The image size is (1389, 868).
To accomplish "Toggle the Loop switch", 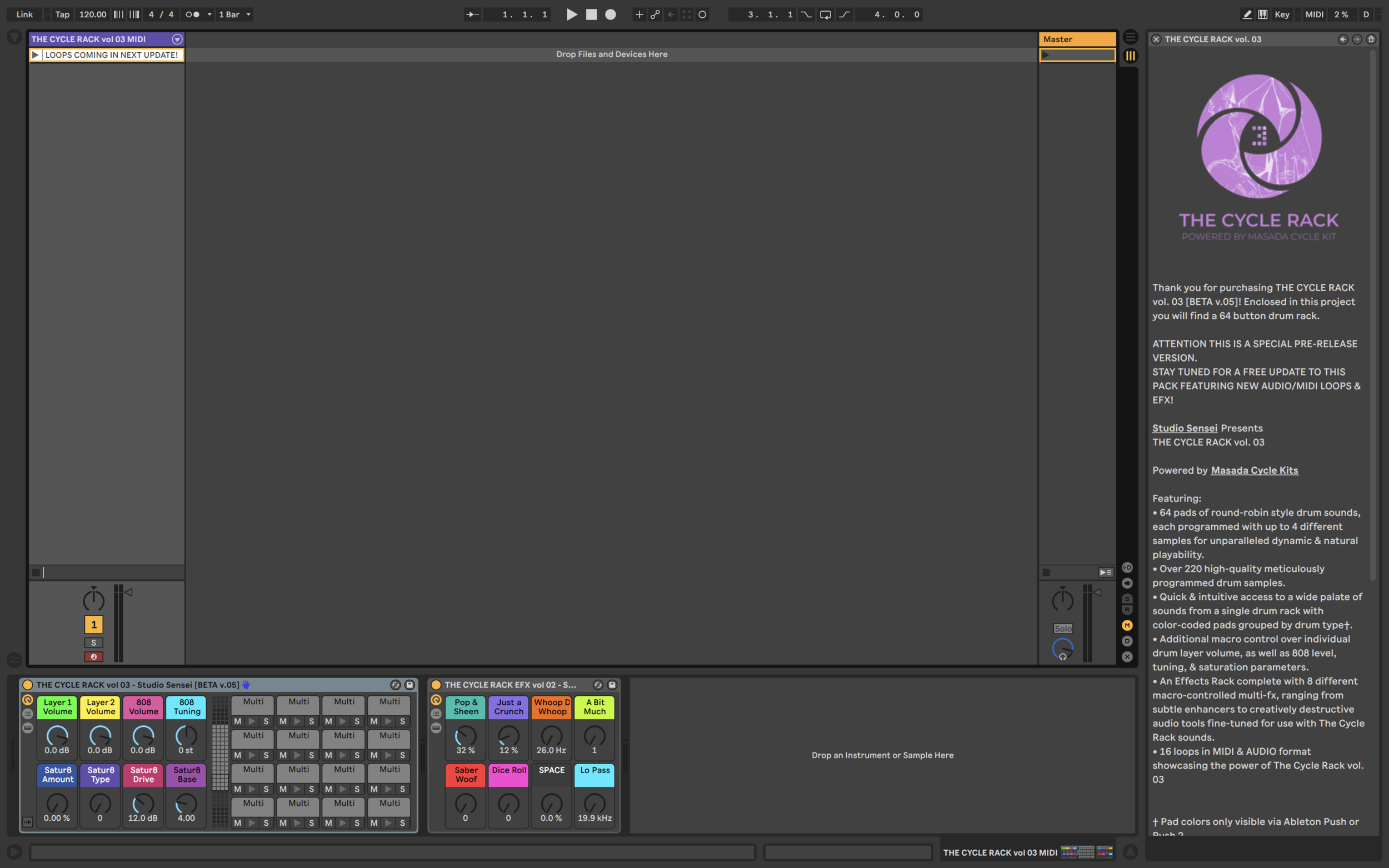I will pyautogui.click(x=825, y=14).
